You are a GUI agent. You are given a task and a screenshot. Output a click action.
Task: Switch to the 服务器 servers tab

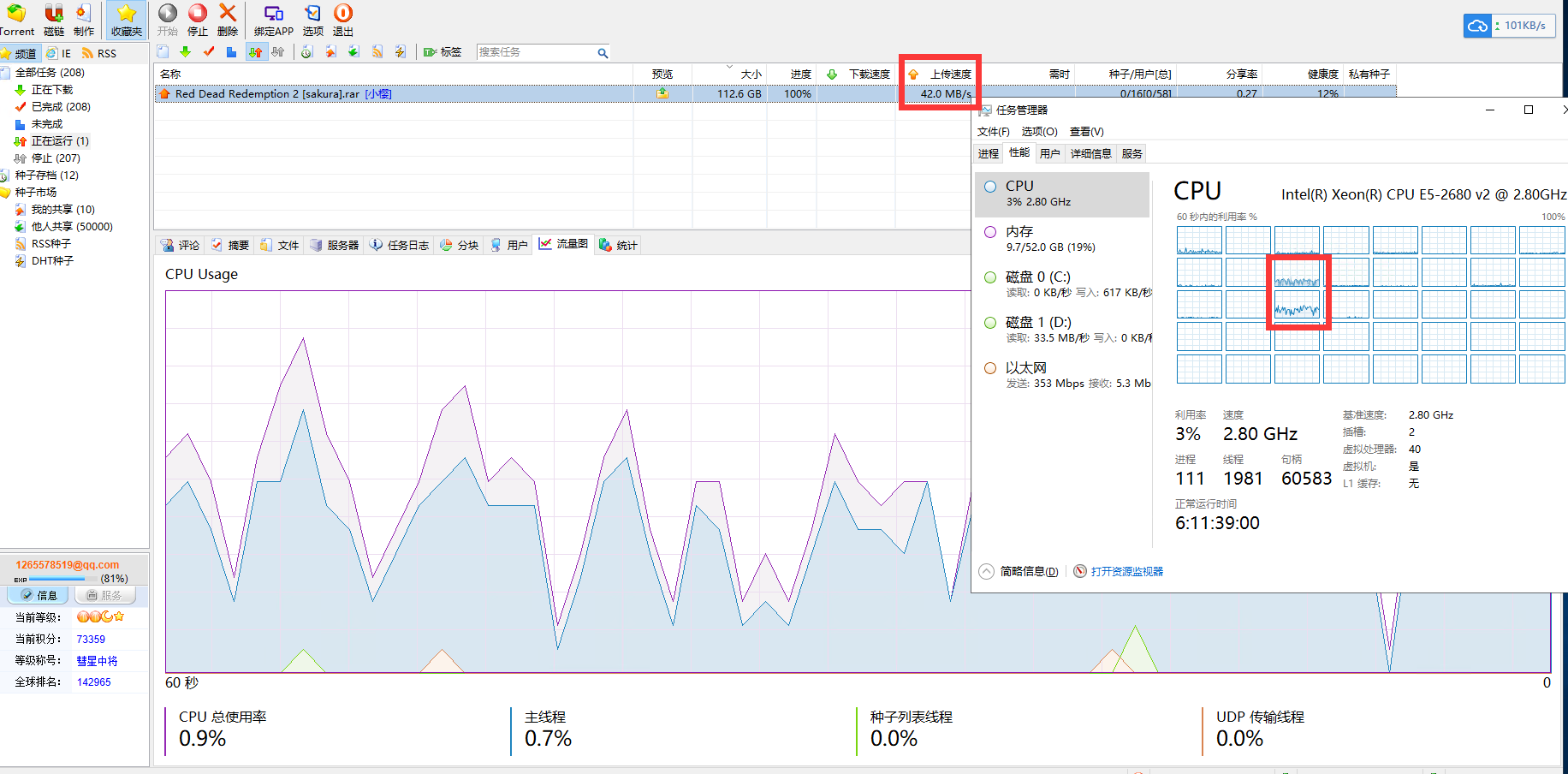pyautogui.click(x=335, y=245)
